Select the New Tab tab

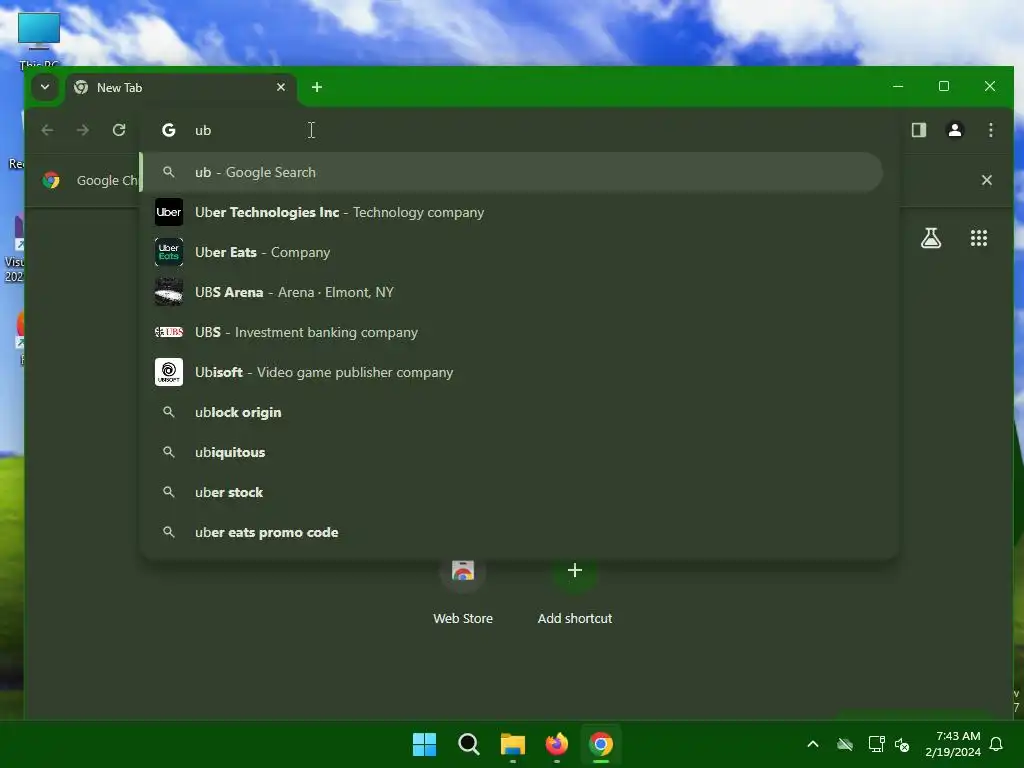181,88
